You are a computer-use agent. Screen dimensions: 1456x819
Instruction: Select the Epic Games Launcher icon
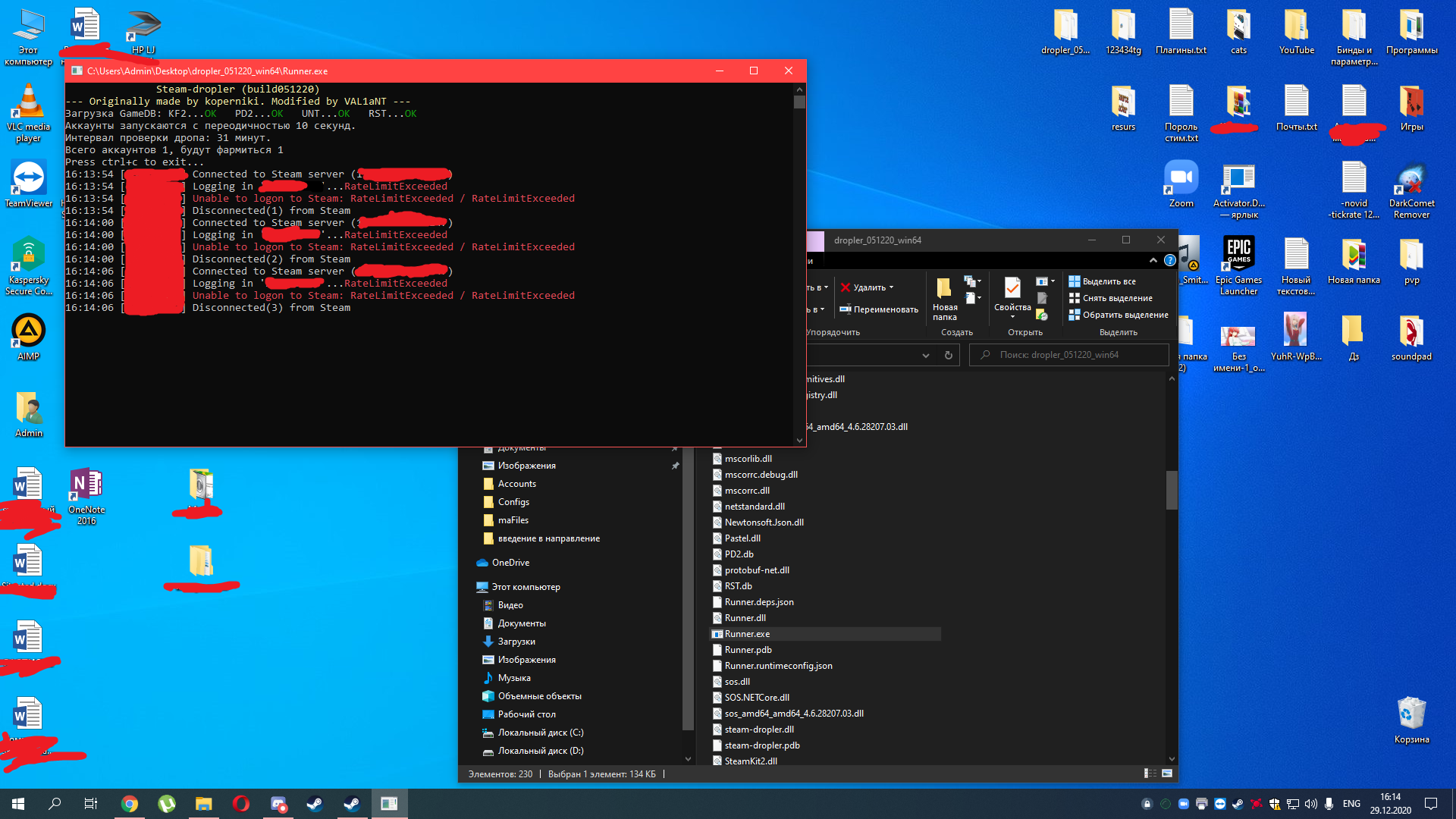(1238, 266)
